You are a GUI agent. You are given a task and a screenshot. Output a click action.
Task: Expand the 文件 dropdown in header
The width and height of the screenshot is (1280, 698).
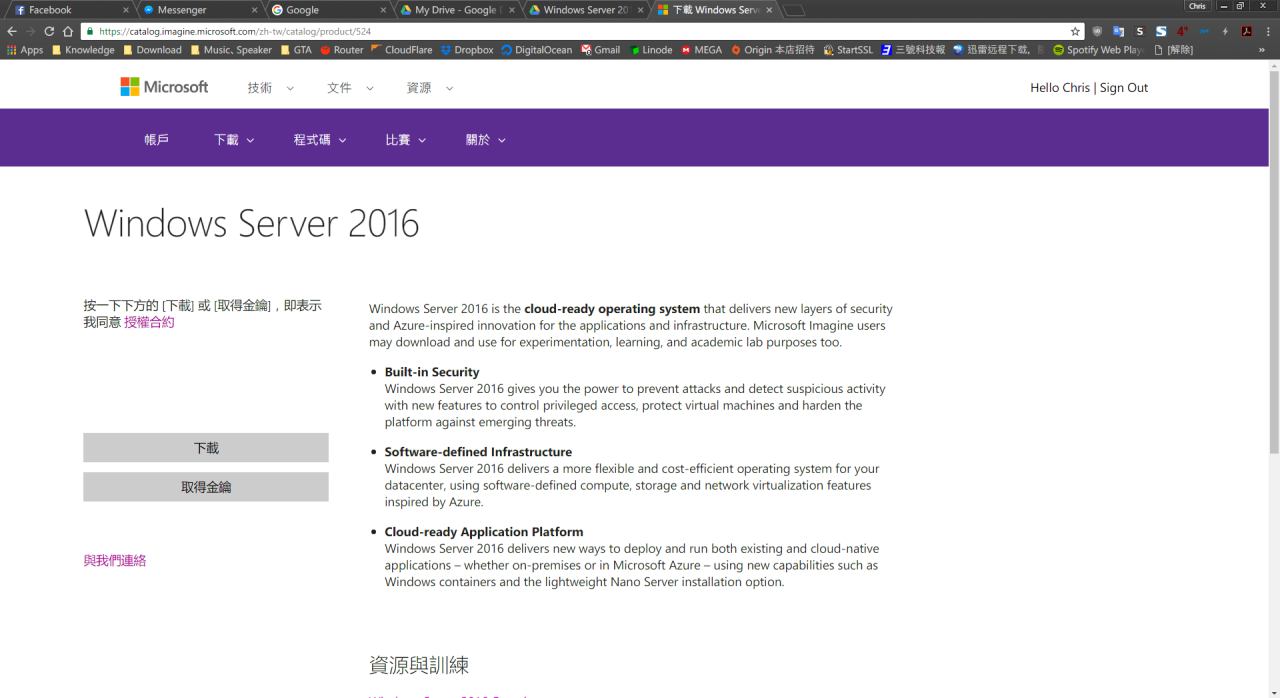tap(350, 88)
